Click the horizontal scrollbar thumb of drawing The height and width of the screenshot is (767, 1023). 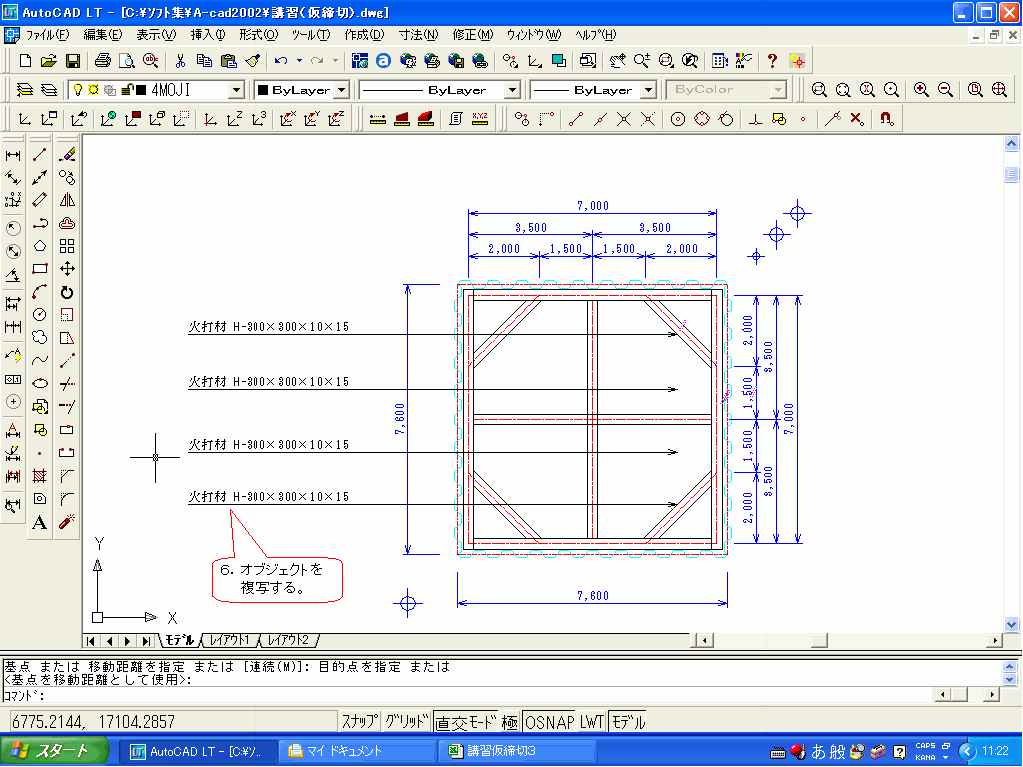pos(819,640)
